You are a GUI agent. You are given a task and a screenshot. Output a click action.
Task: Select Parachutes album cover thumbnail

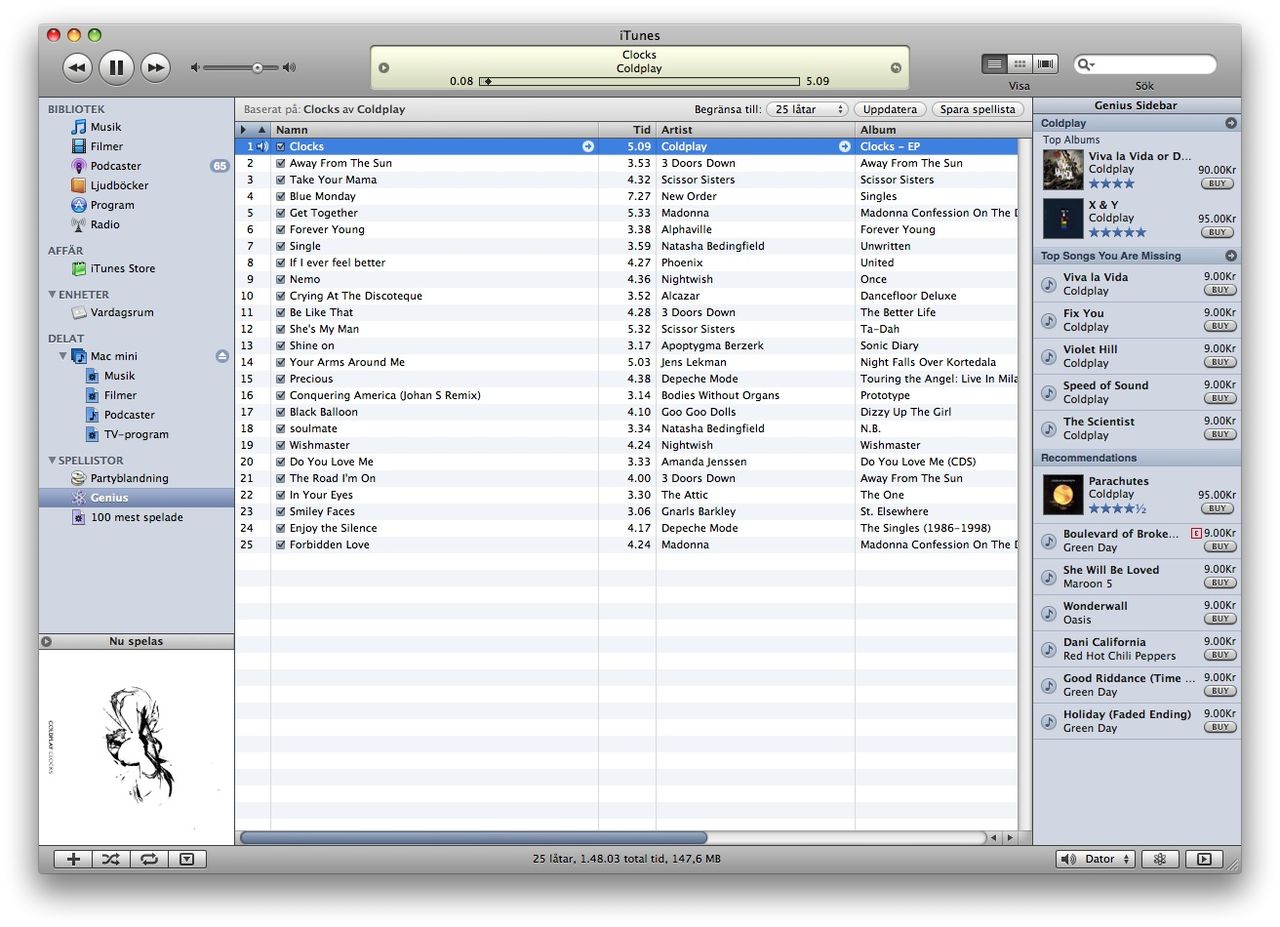1063,494
